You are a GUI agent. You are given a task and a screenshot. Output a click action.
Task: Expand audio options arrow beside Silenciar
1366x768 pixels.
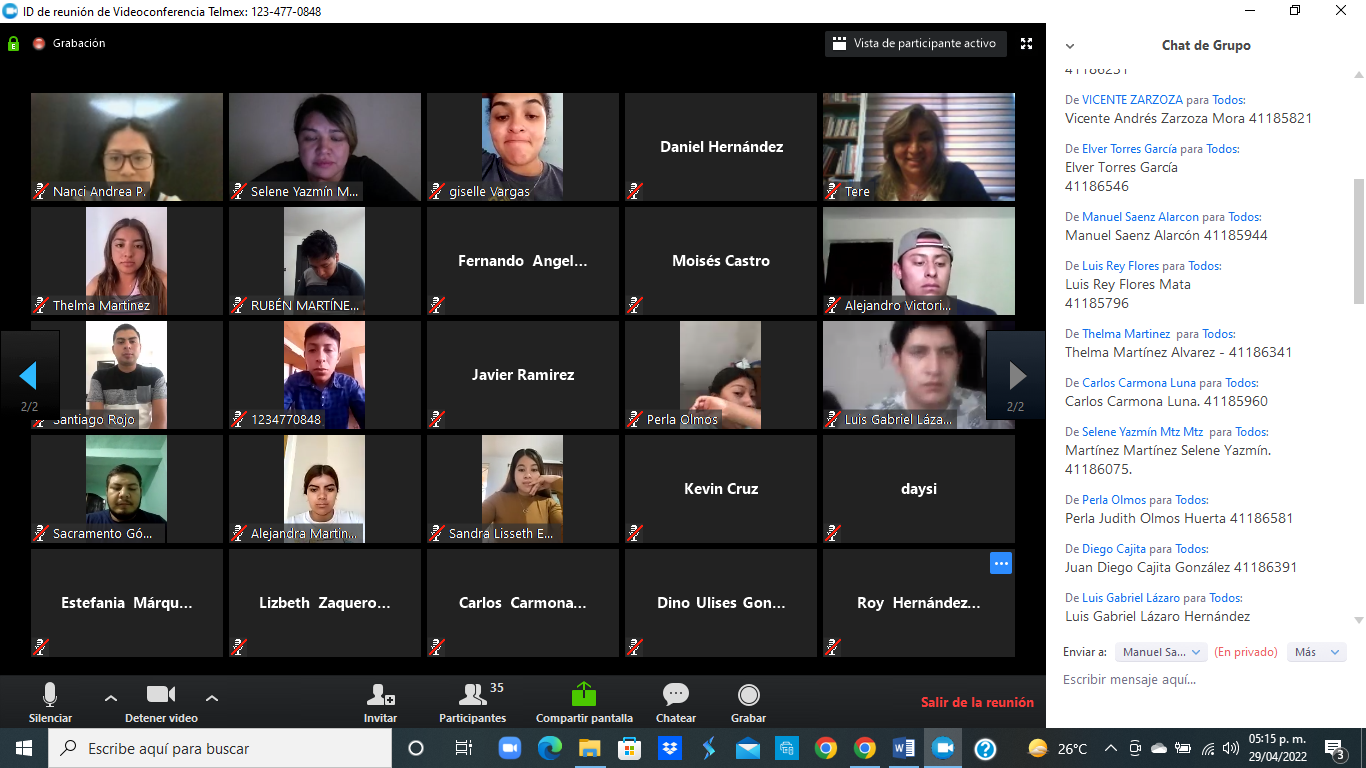pos(111,698)
